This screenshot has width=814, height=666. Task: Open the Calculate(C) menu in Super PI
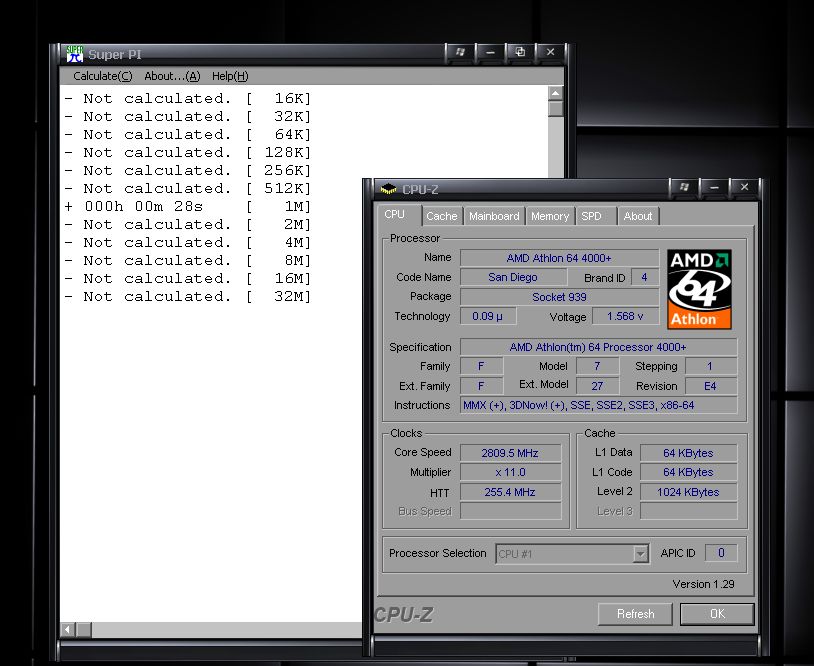click(103, 76)
